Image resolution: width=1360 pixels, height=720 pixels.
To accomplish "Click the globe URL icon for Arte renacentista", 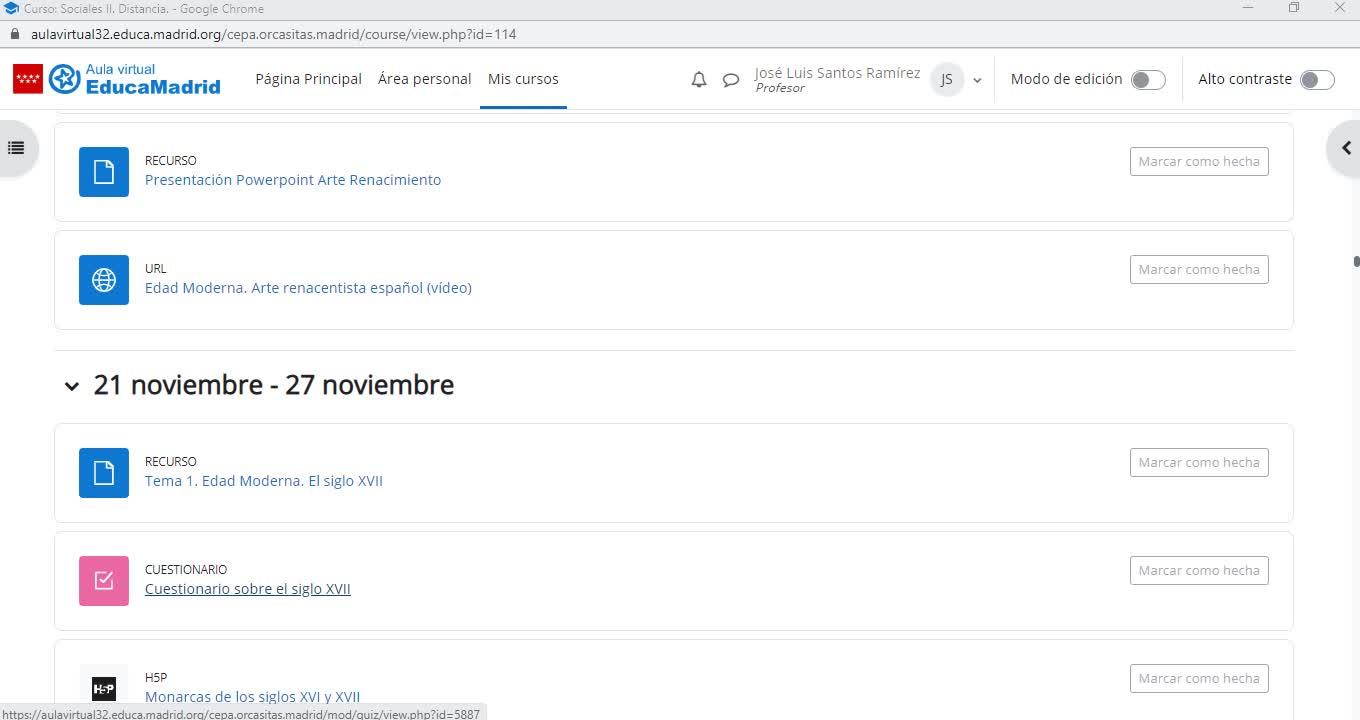I will click(x=104, y=280).
